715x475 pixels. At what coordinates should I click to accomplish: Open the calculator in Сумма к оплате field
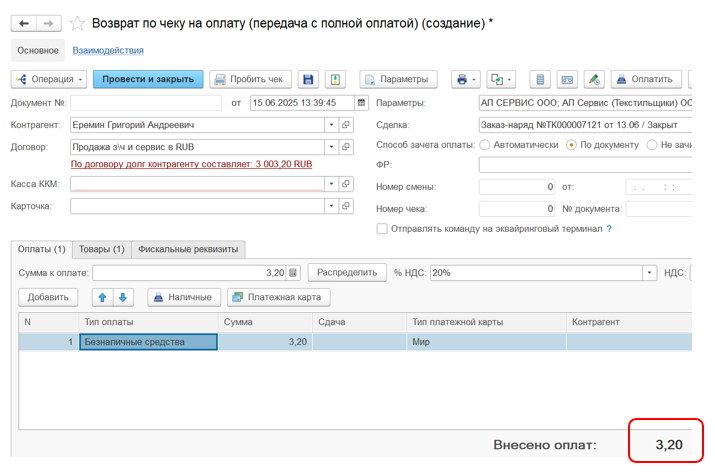(294, 272)
